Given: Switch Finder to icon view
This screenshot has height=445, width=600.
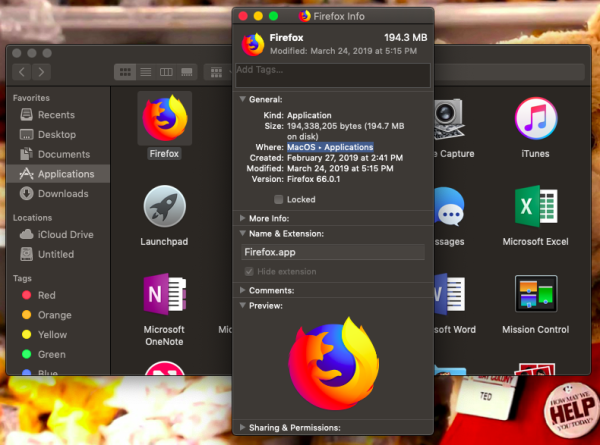Looking at the screenshot, I should click(126, 72).
